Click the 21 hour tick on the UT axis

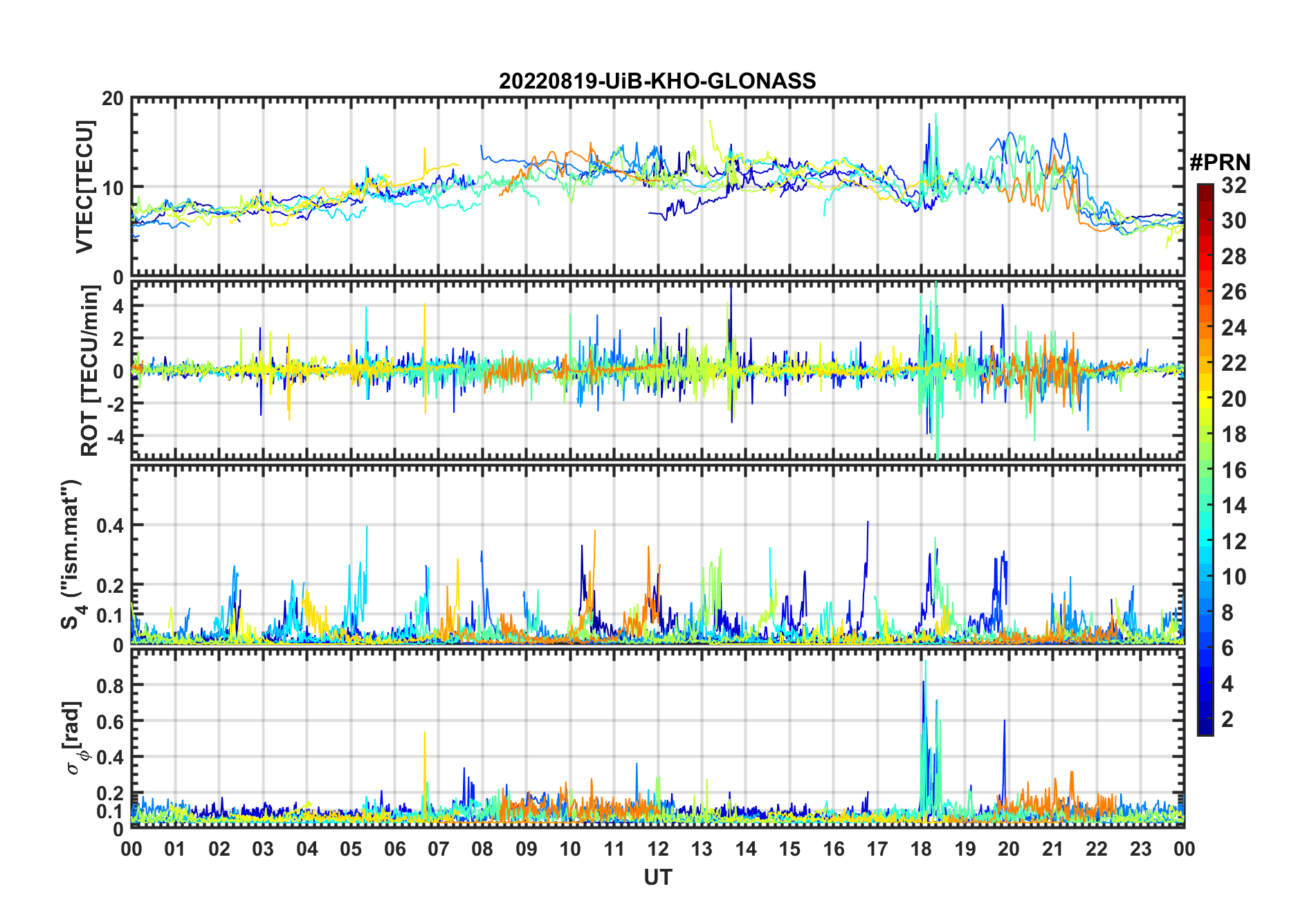[x=1053, y=849]
